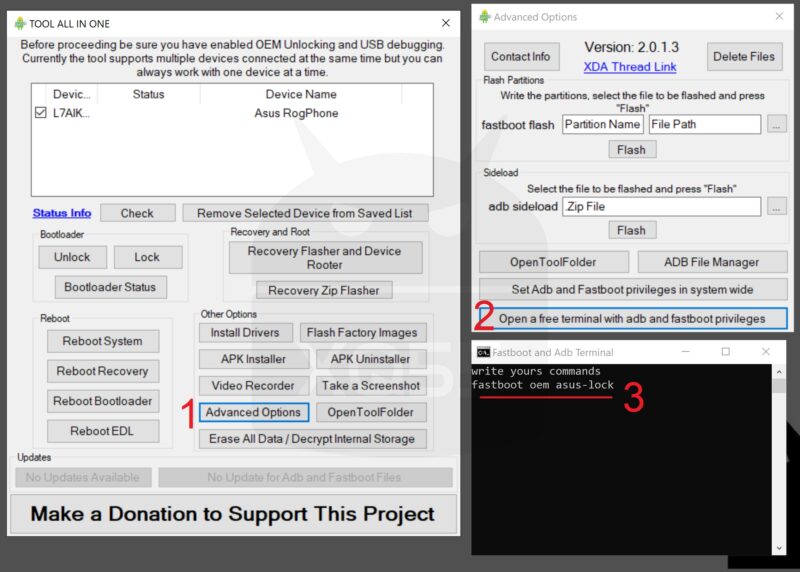The height and width of the screenshot is (572, 800).
Task: Browse for adb sideload zip file
Action: 778,206
